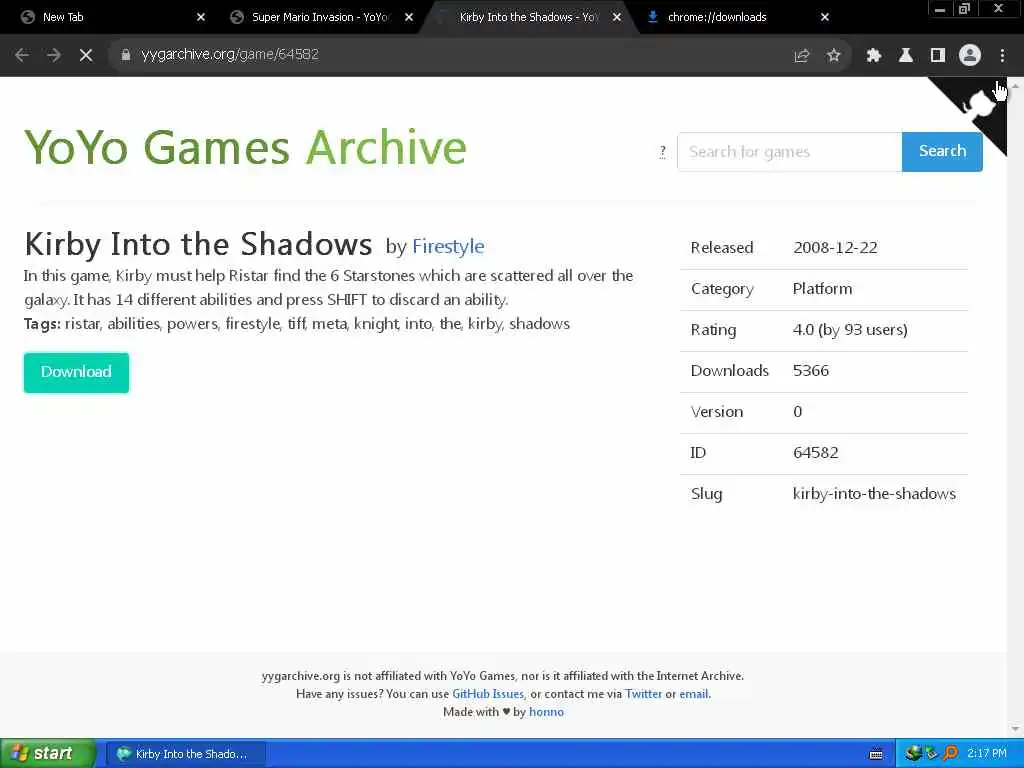Viewport: 1024px width, 768px height.
Task: Click the second tray icon beside magnifier
Action: (x=932, y=754)
